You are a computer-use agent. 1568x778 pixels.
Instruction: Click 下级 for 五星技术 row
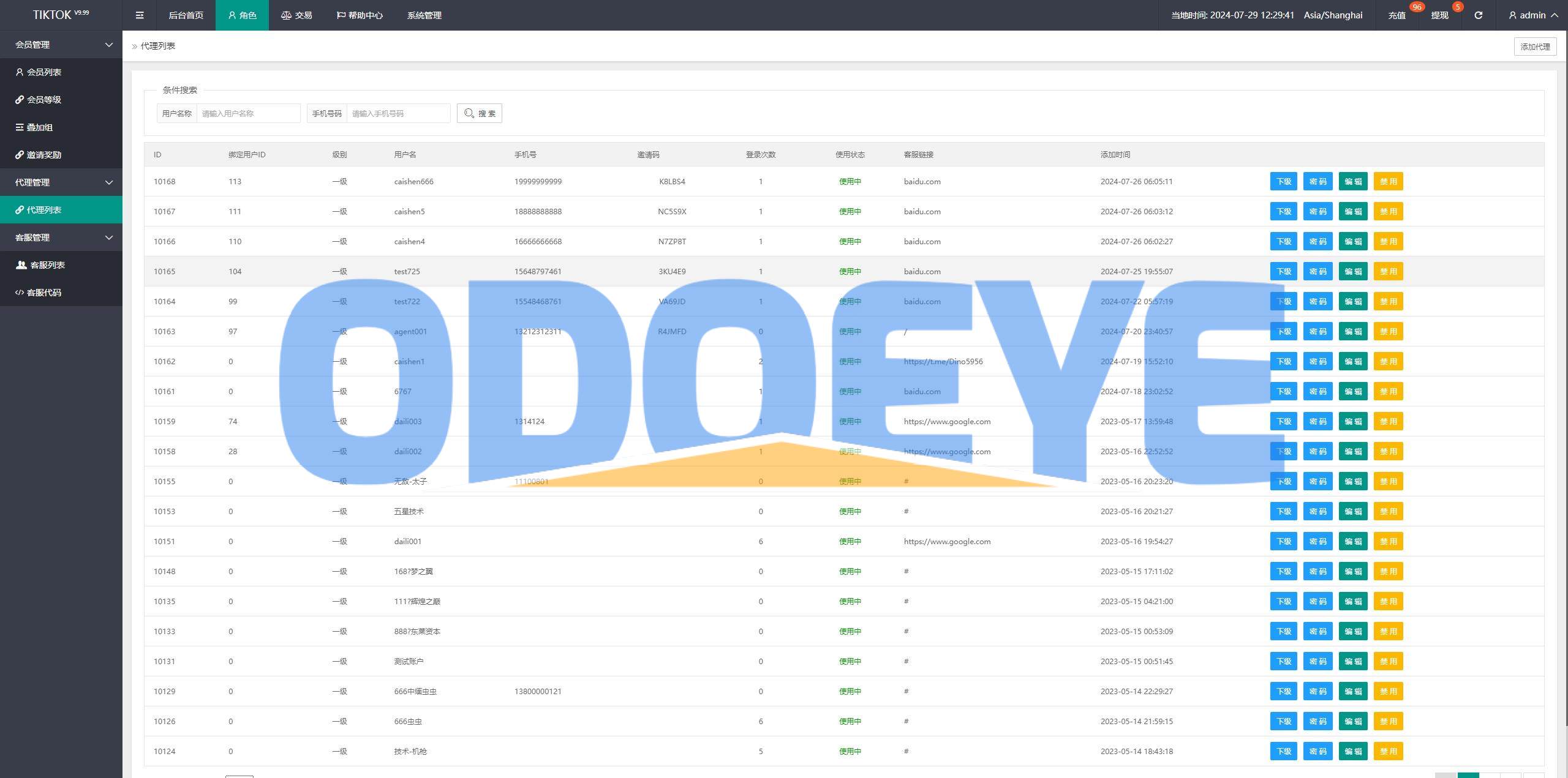coord(1283,511)
